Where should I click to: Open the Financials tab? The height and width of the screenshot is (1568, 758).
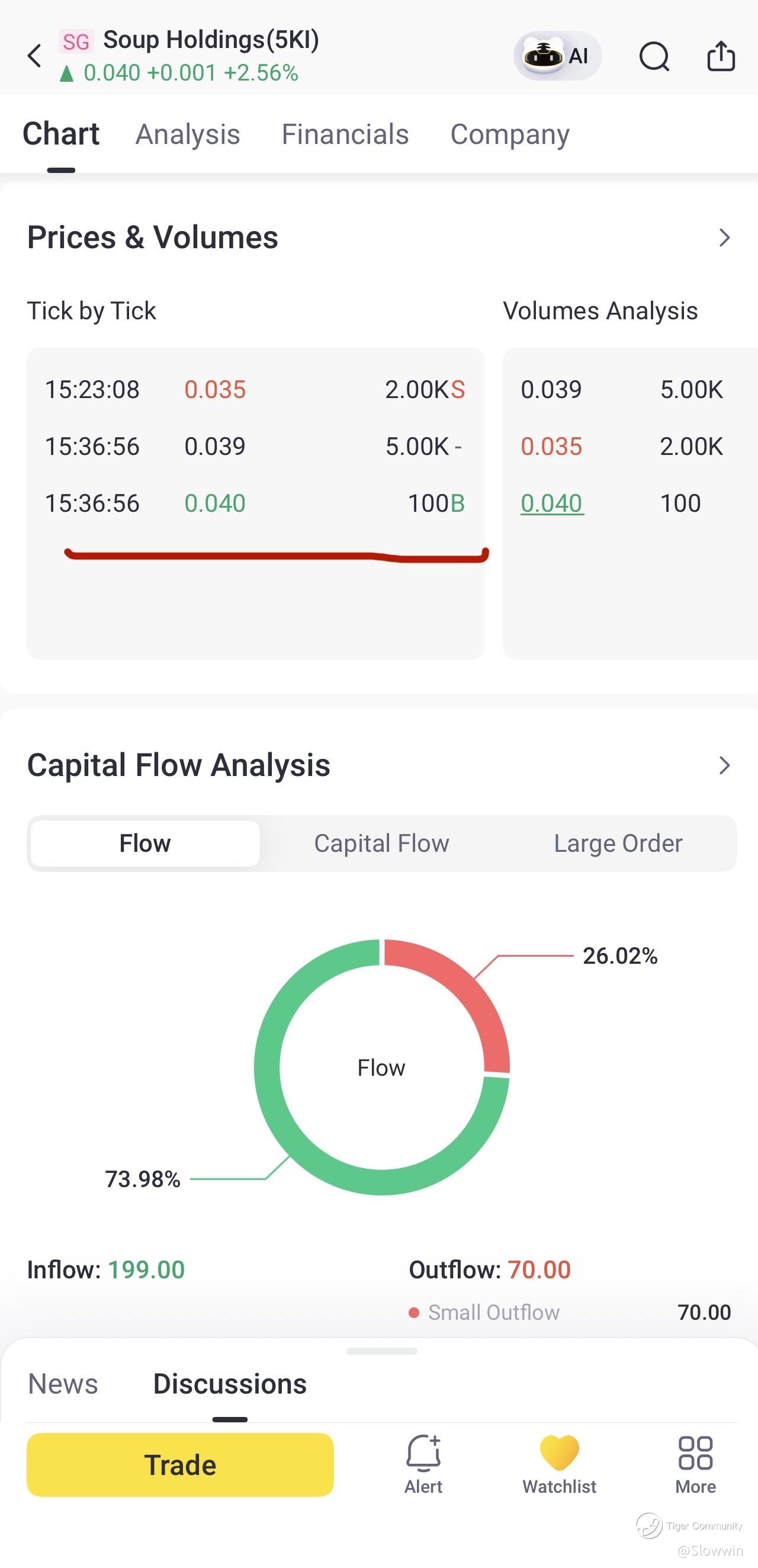[x=345, y=134]
